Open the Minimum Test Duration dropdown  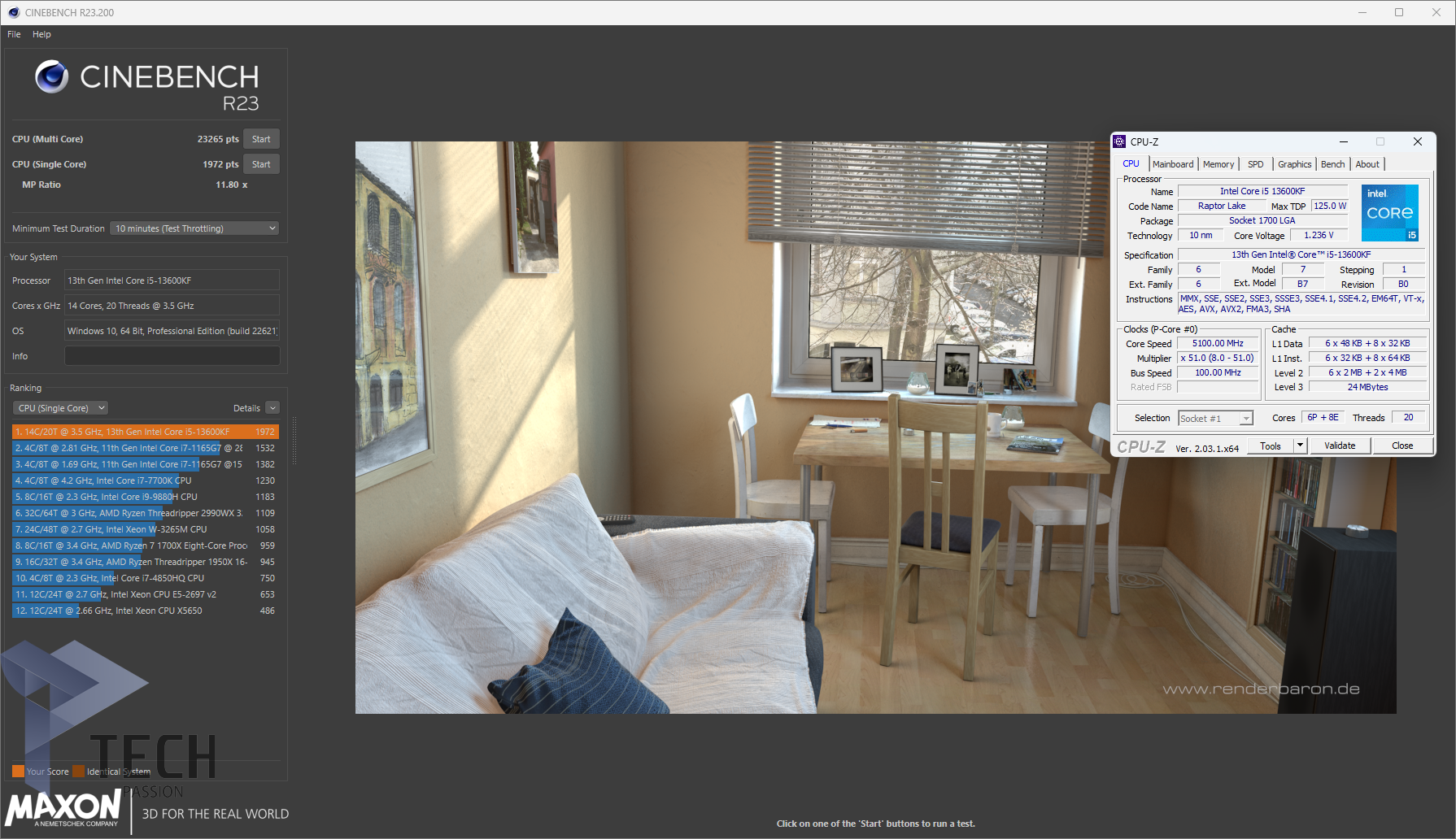pos(194,228)
